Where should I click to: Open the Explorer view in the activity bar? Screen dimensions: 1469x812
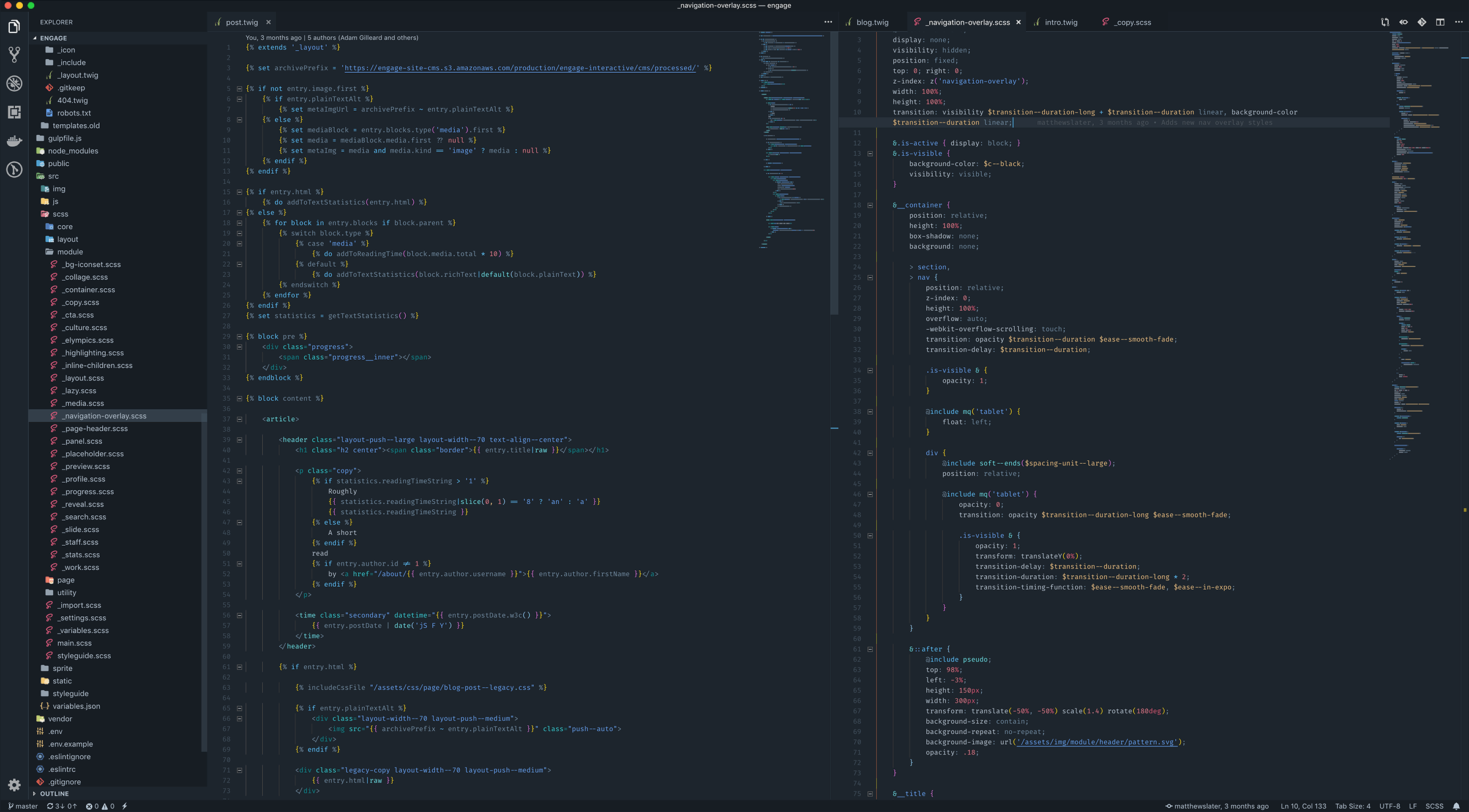[x=14, y=26]
